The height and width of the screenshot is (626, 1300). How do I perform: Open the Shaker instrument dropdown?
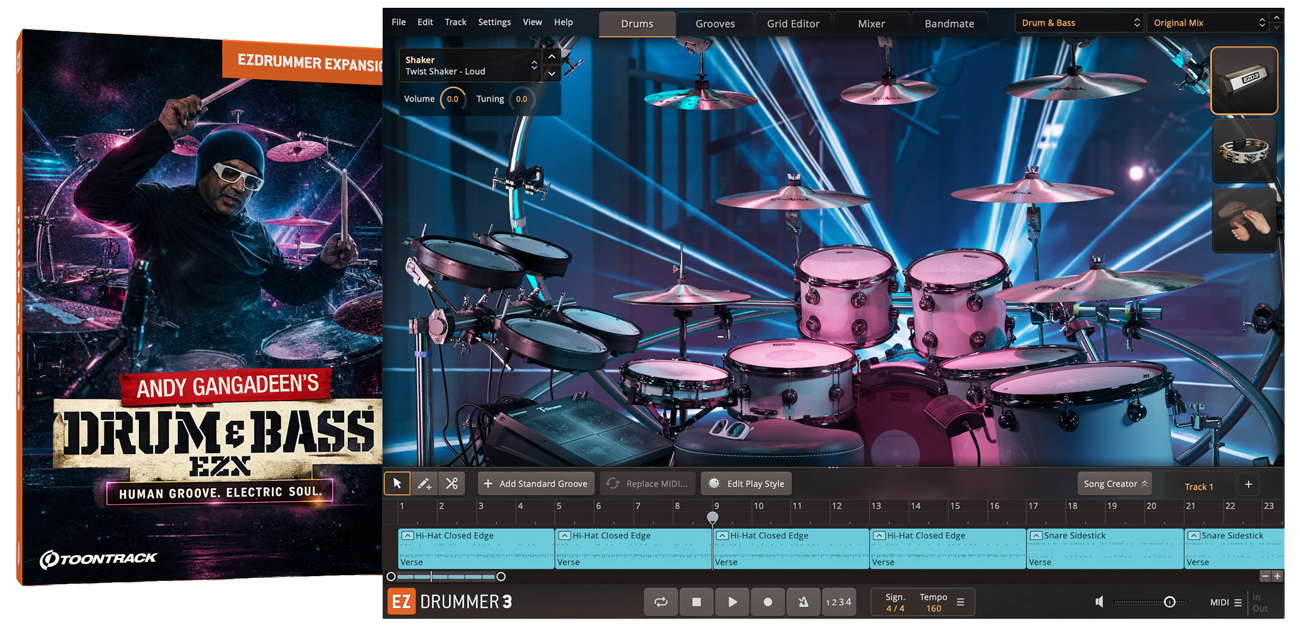470,65
